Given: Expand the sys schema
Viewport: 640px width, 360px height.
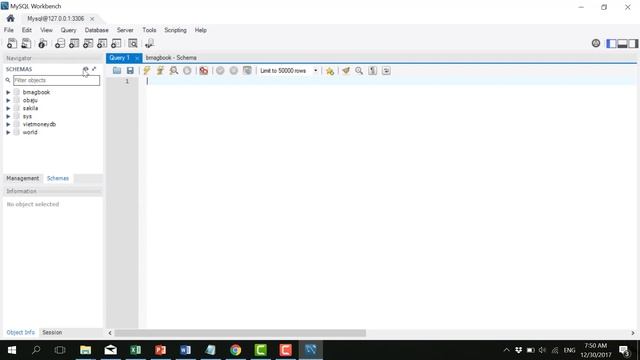Looking at the screenshot, I should 8,116.
